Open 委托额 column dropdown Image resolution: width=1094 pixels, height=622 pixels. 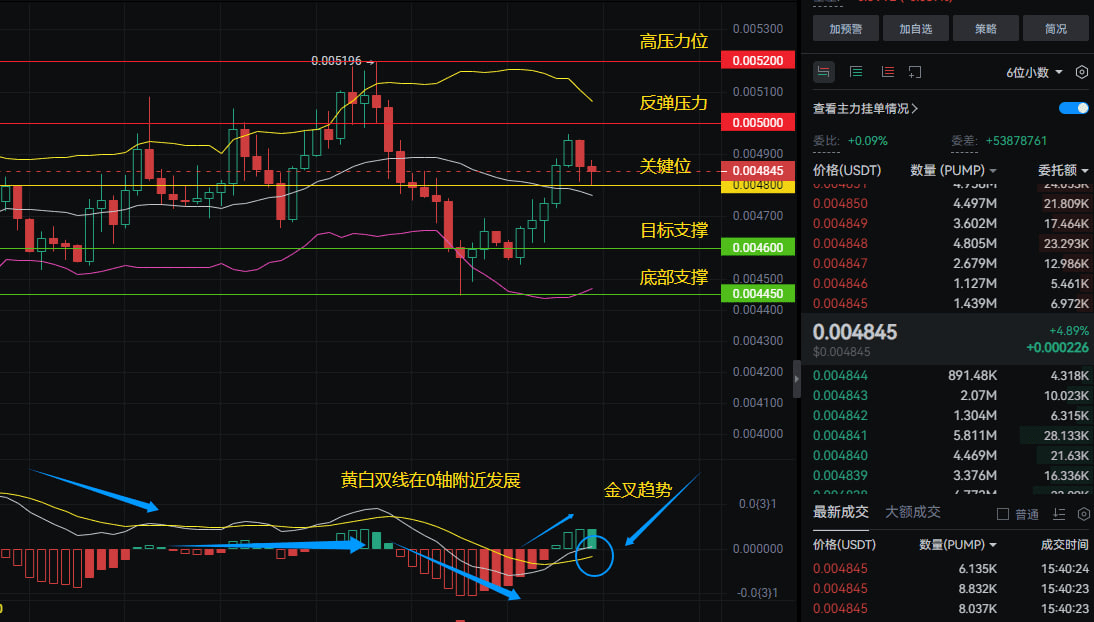coord(1063,170)
